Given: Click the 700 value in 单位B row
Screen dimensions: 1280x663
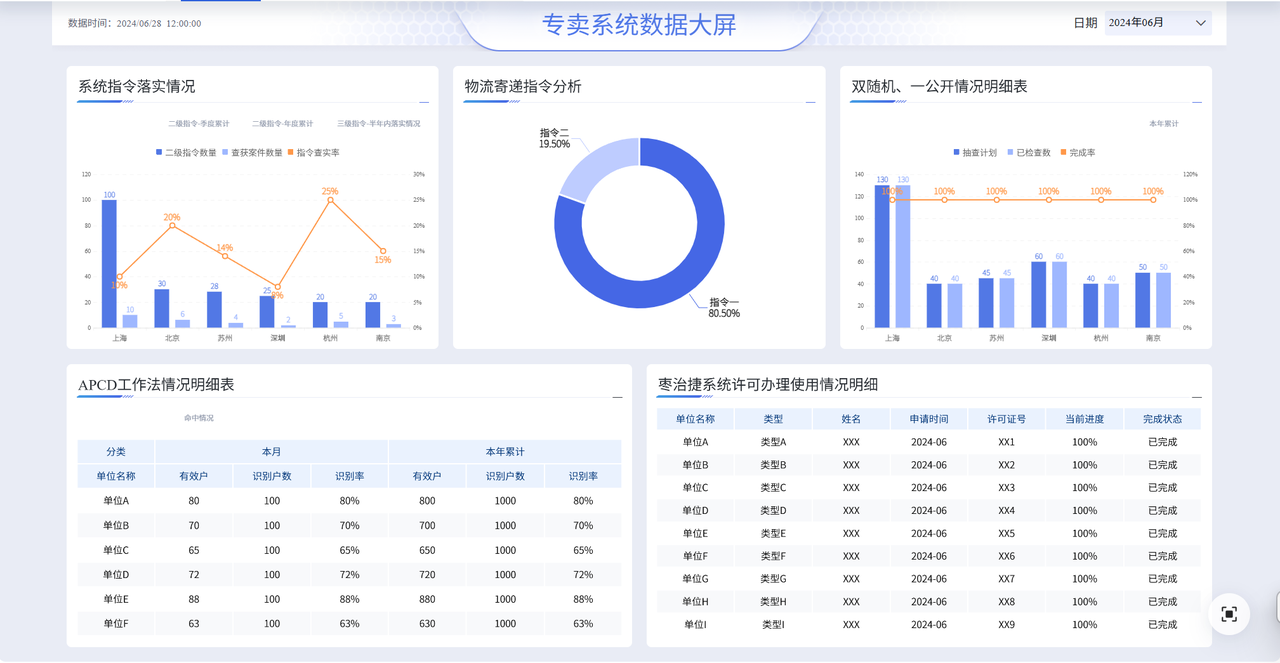Looking at the screenshot, I should coord(427,525).
